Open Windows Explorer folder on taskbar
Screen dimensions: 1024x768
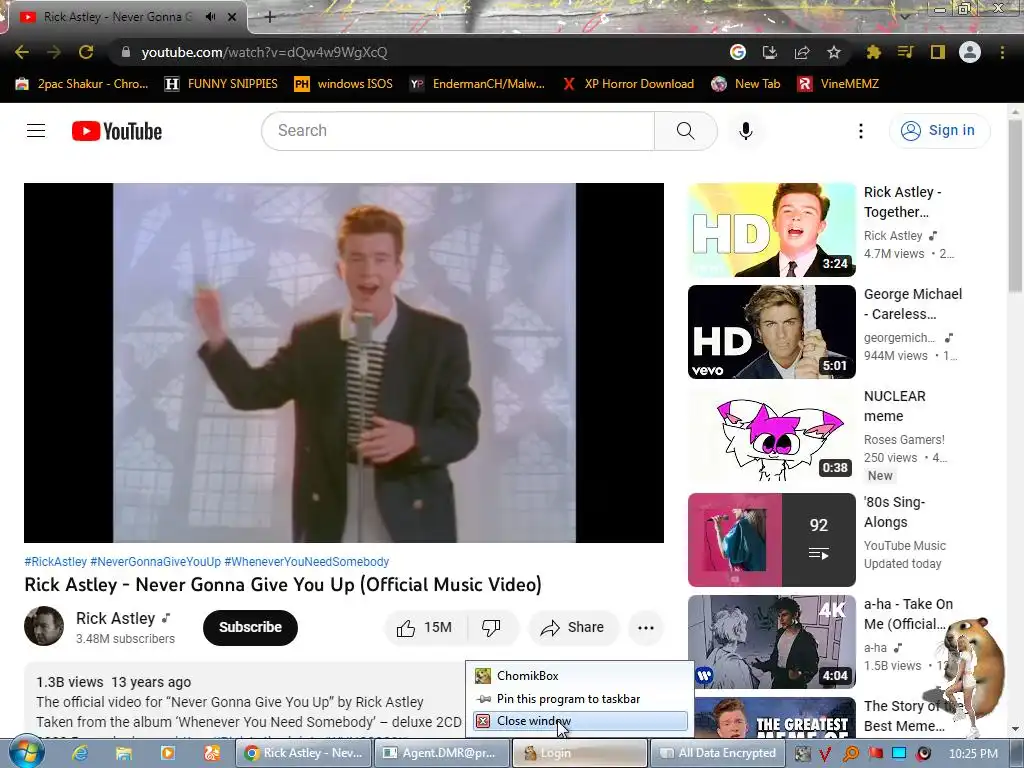click(x=123, y=753)
